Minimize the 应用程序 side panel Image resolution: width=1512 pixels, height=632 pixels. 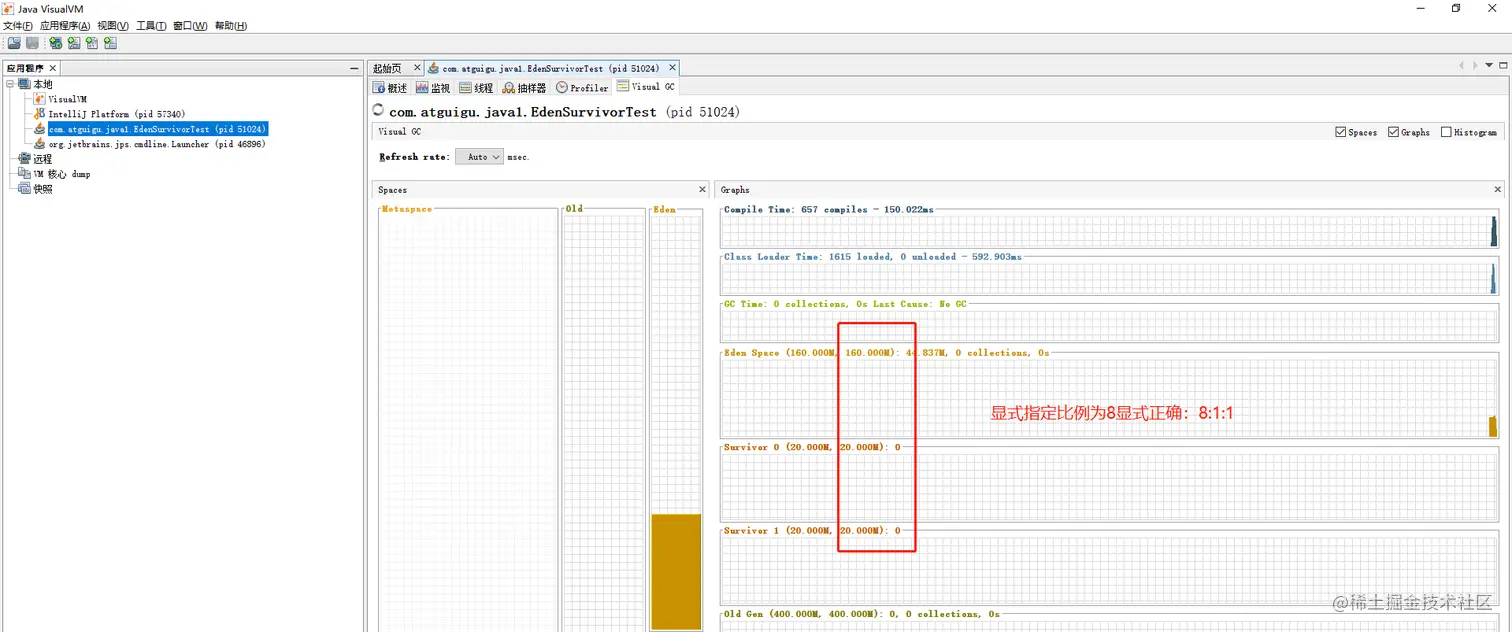coord(354,68)
